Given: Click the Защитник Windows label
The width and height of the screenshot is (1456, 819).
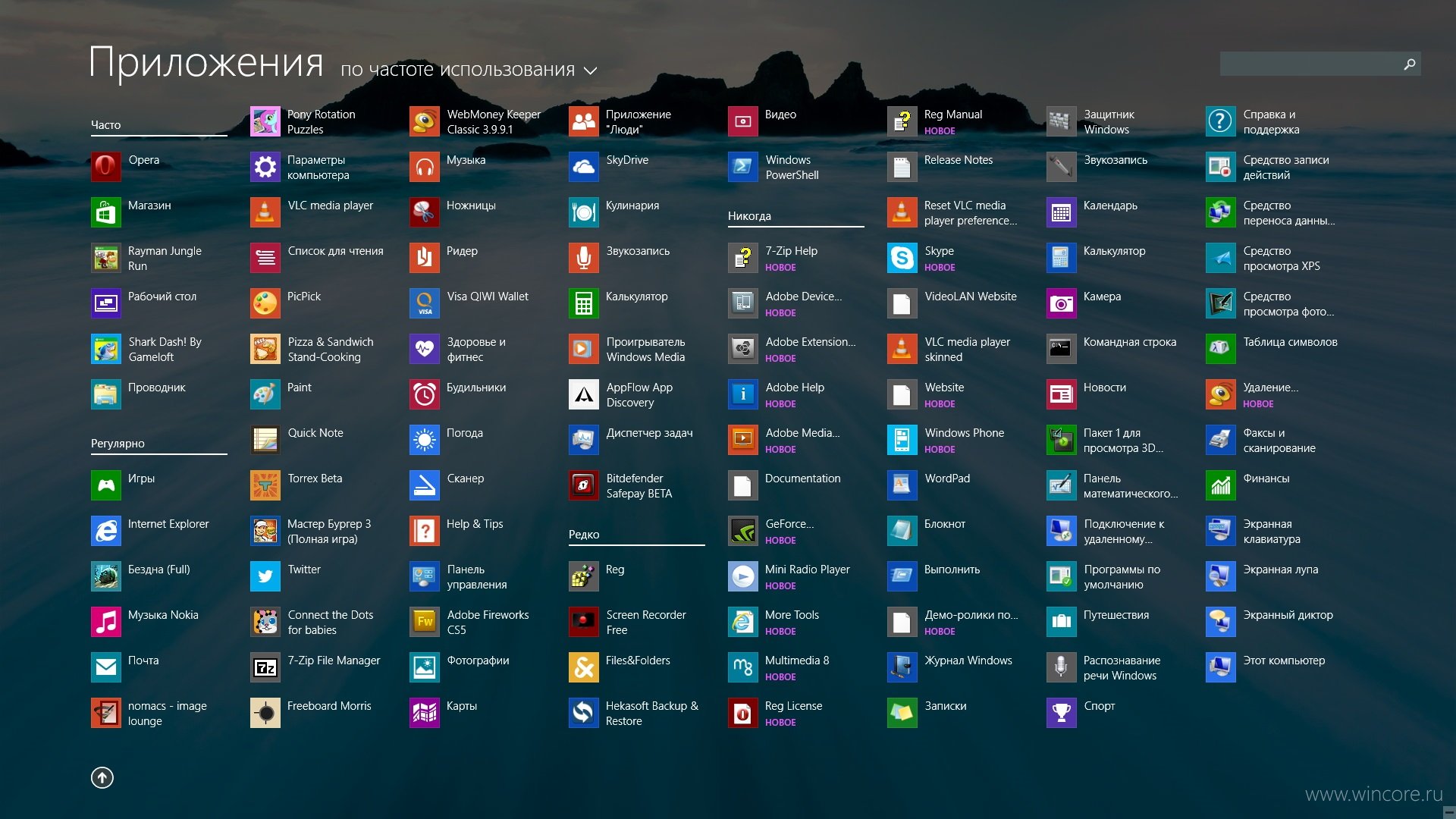Looking at the screenshot, I should click(1109, 122).
